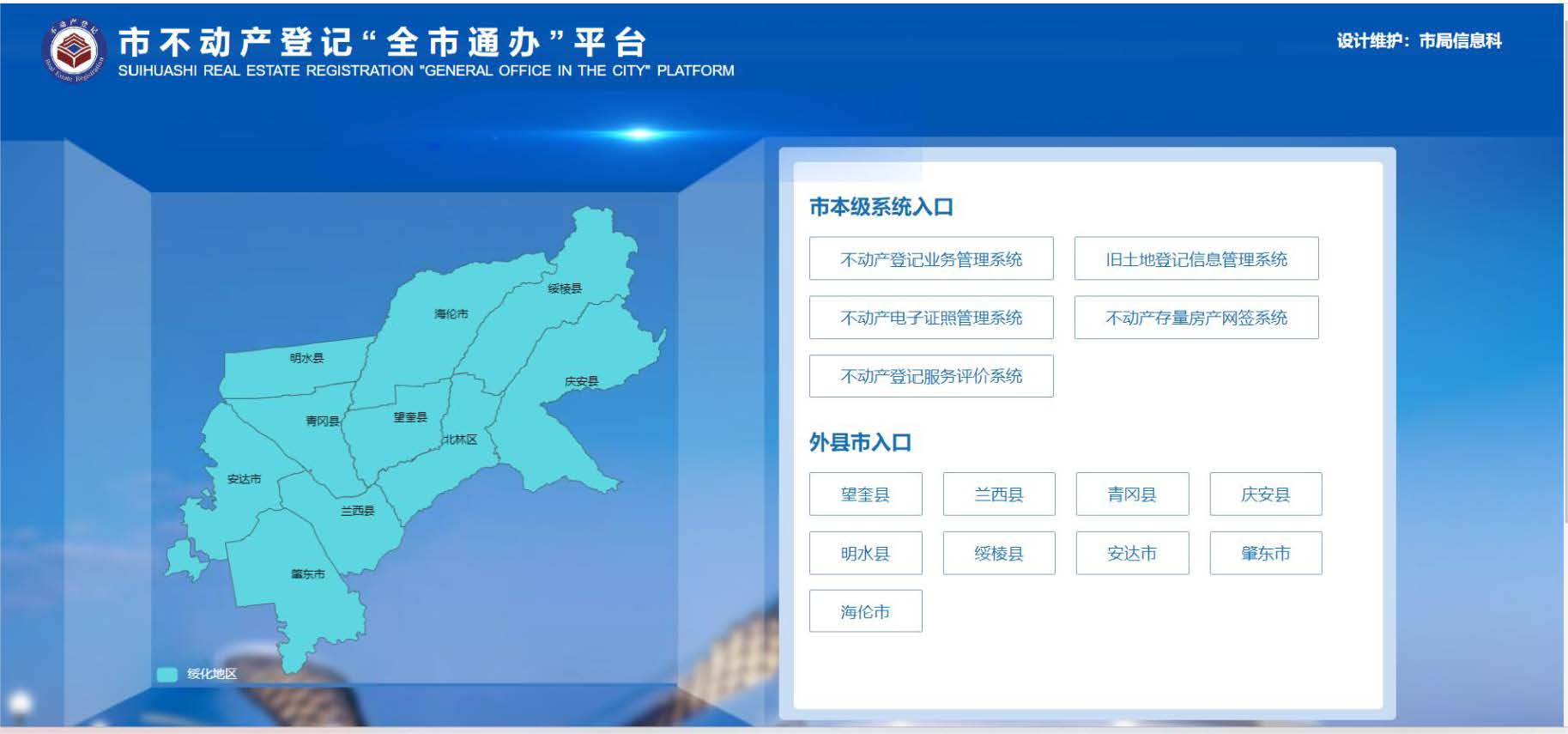Open 旧土地登记信息管理系统 entry

pos(1196,258)
